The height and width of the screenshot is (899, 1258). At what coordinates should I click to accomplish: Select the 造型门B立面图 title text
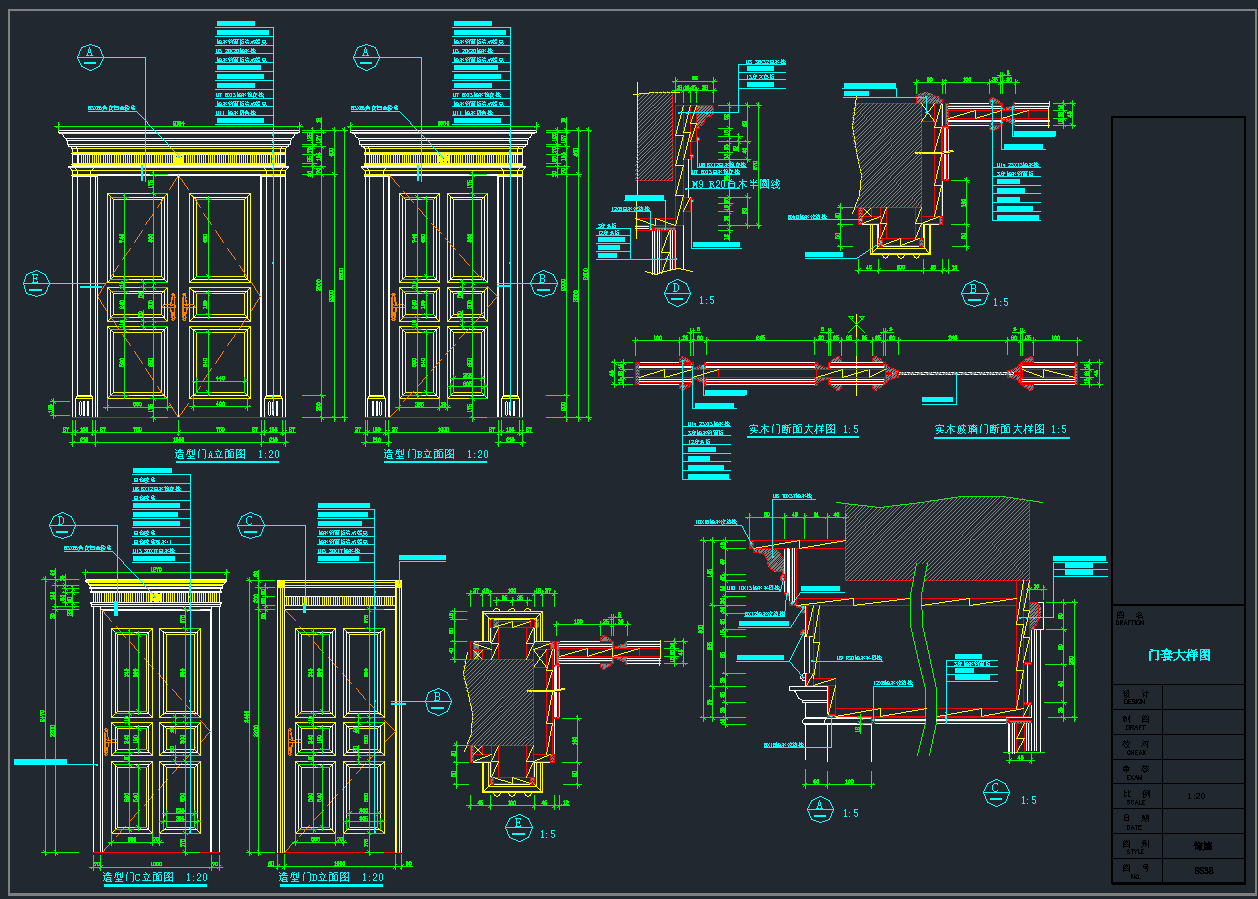coord(436,455)
